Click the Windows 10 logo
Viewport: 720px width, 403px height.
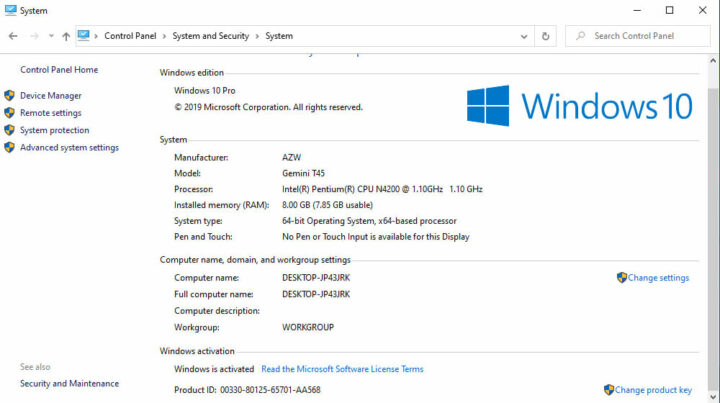tap(579, 106)
